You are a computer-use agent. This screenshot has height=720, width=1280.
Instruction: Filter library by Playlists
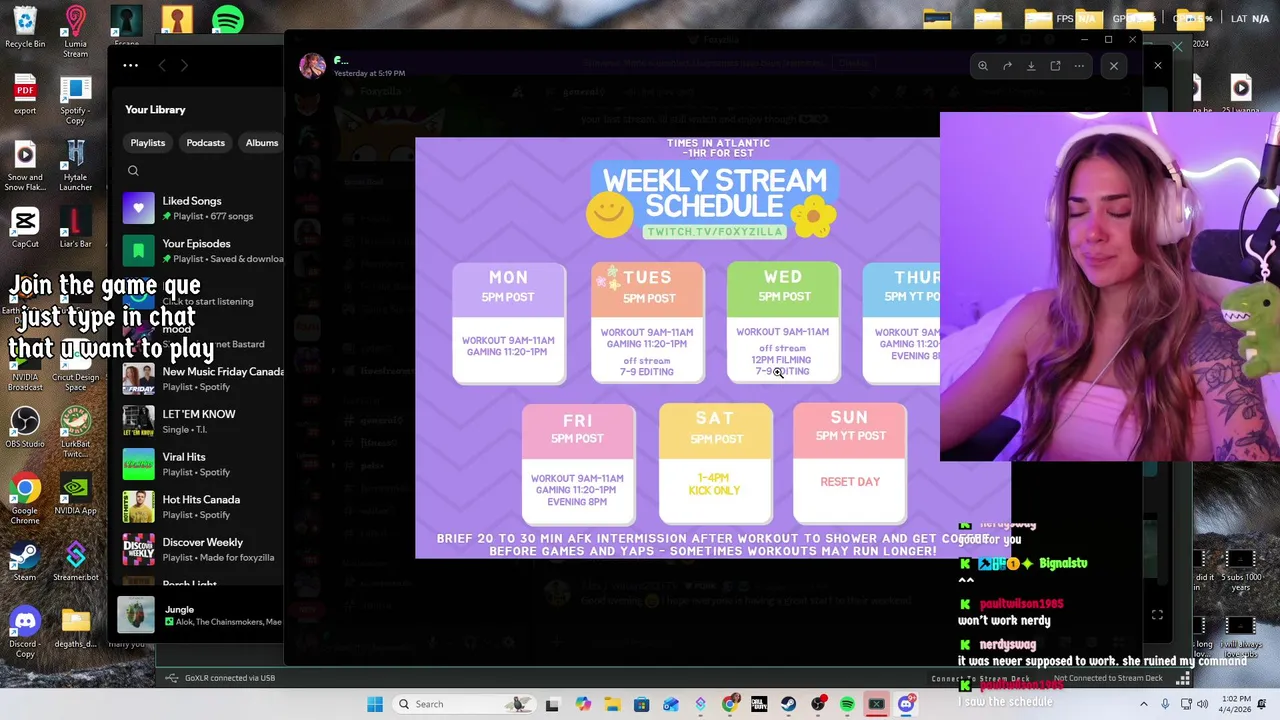click(147, 143)
